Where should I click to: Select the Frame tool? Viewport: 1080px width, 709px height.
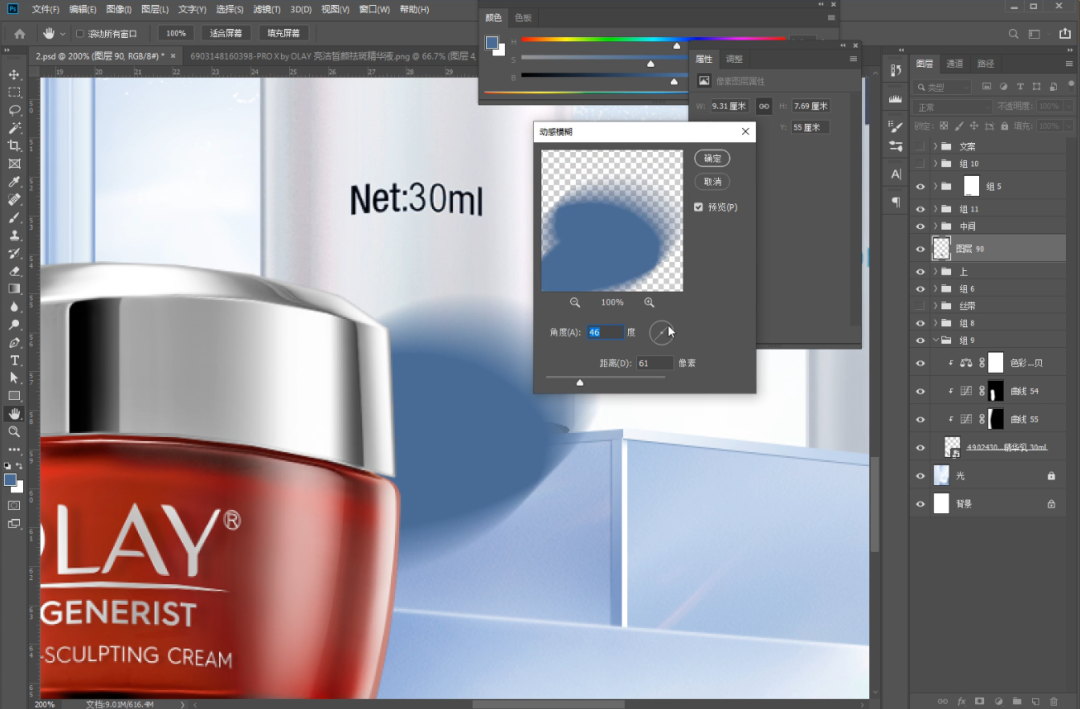pyautogui.click(x=14, y=164)
